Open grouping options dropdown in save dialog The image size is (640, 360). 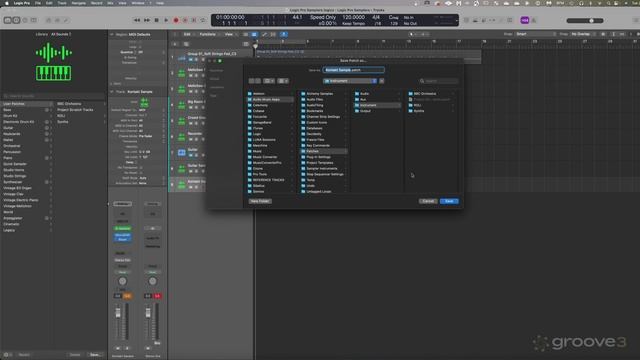click(283, 81)
